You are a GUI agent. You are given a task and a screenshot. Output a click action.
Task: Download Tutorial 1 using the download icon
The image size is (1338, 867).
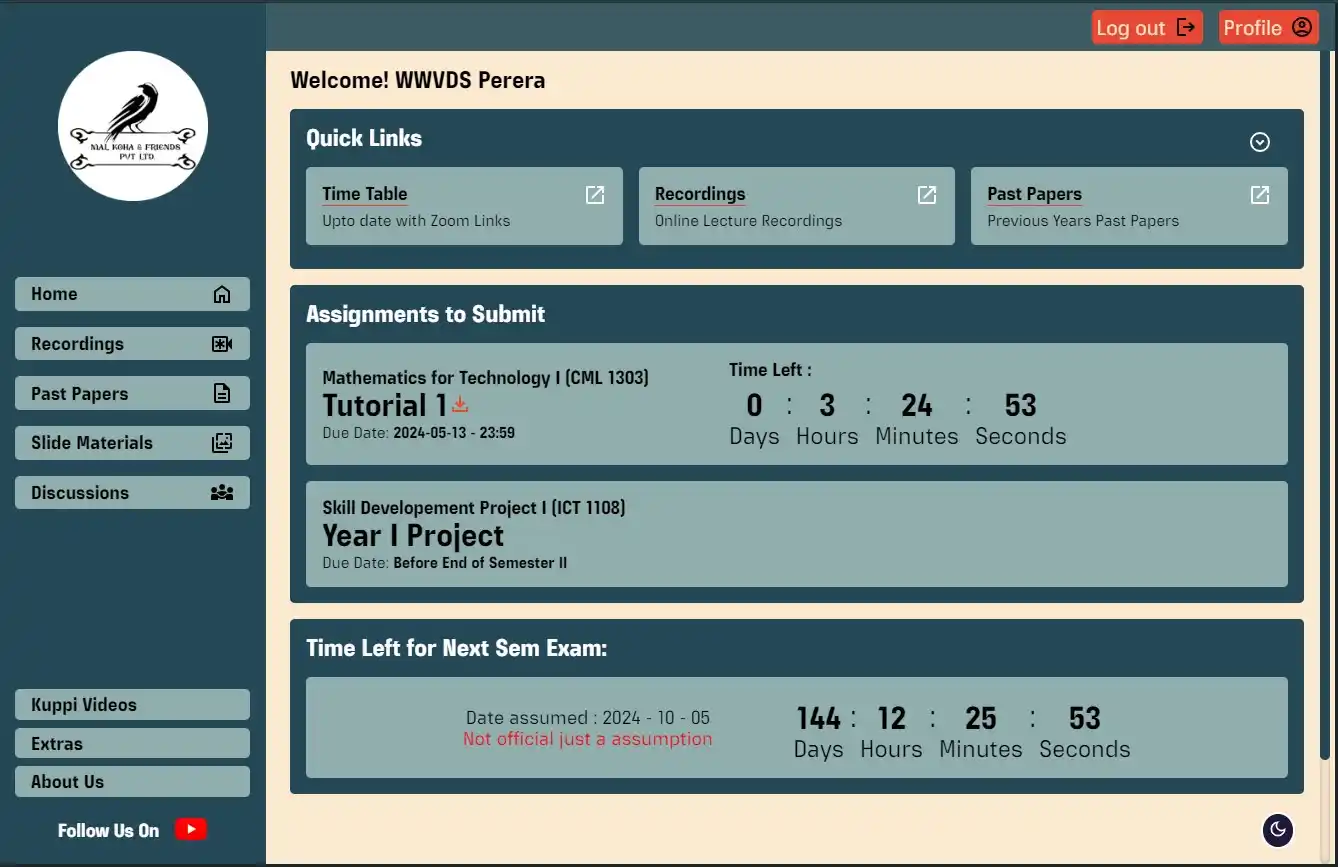[x=460, y=404]
